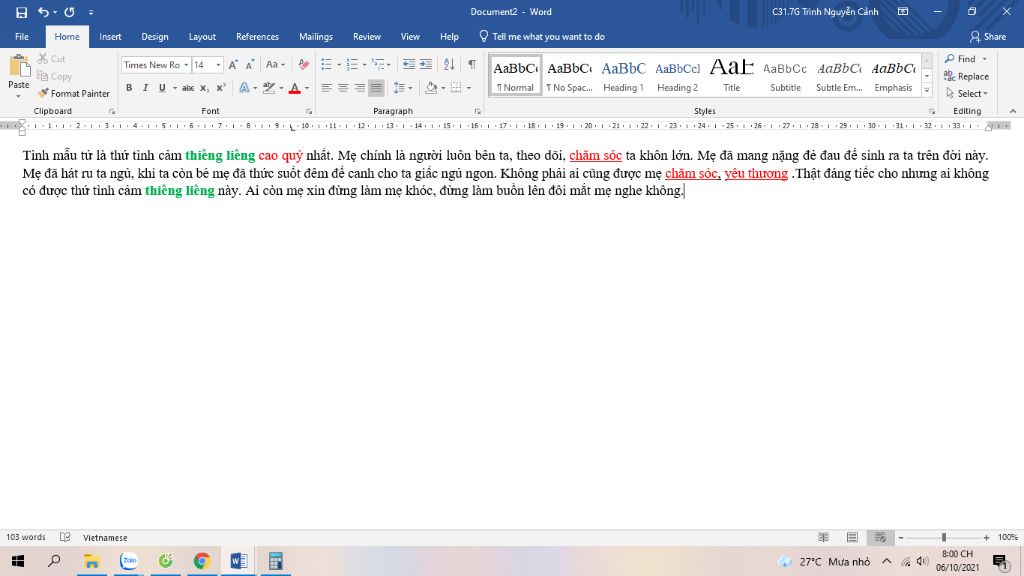The width and height of the screenshot is (1024, 576).
Task: Switch to Print Layout view
Action: point(852,537)
